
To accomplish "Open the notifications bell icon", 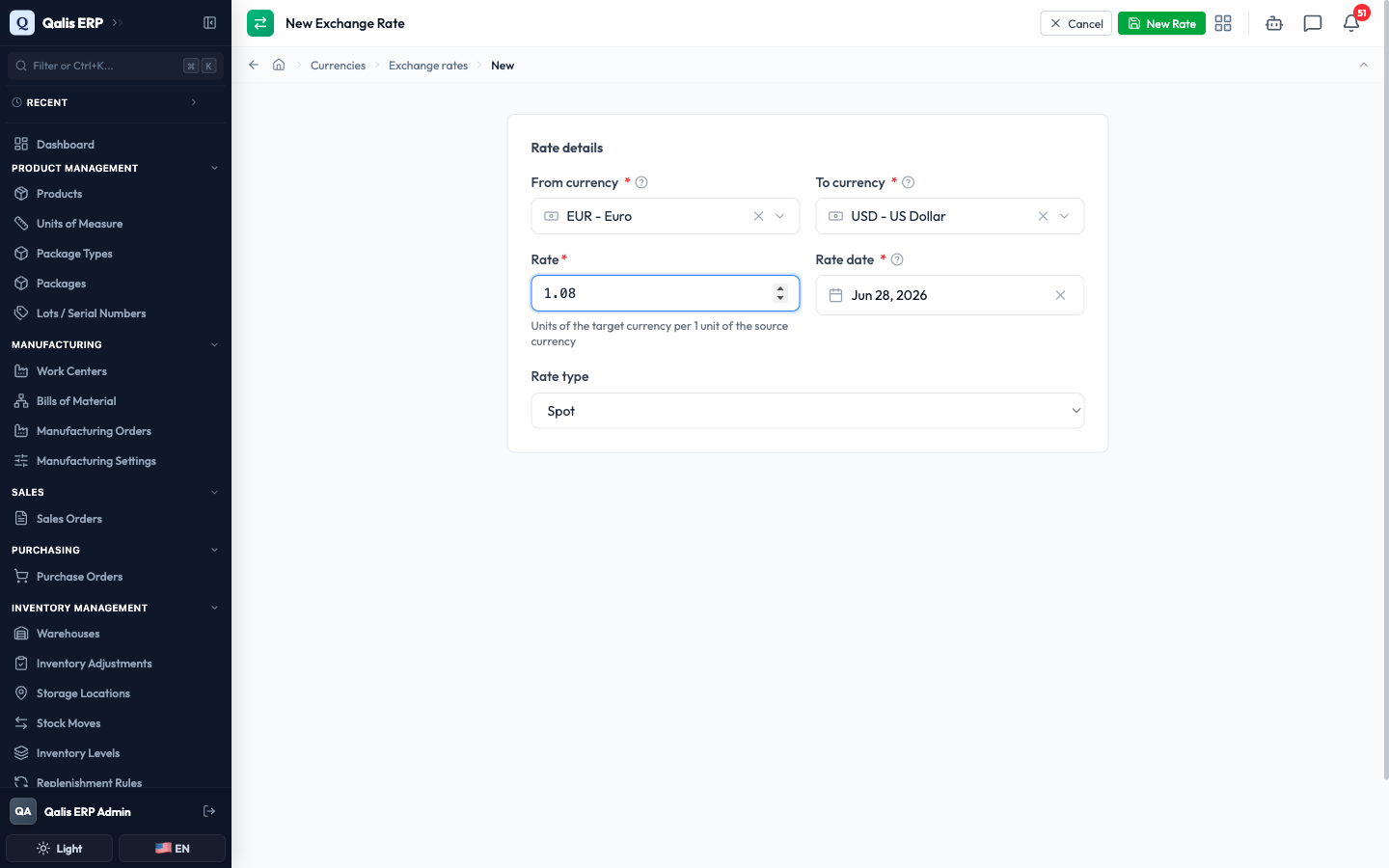I will coord(1351,23).
